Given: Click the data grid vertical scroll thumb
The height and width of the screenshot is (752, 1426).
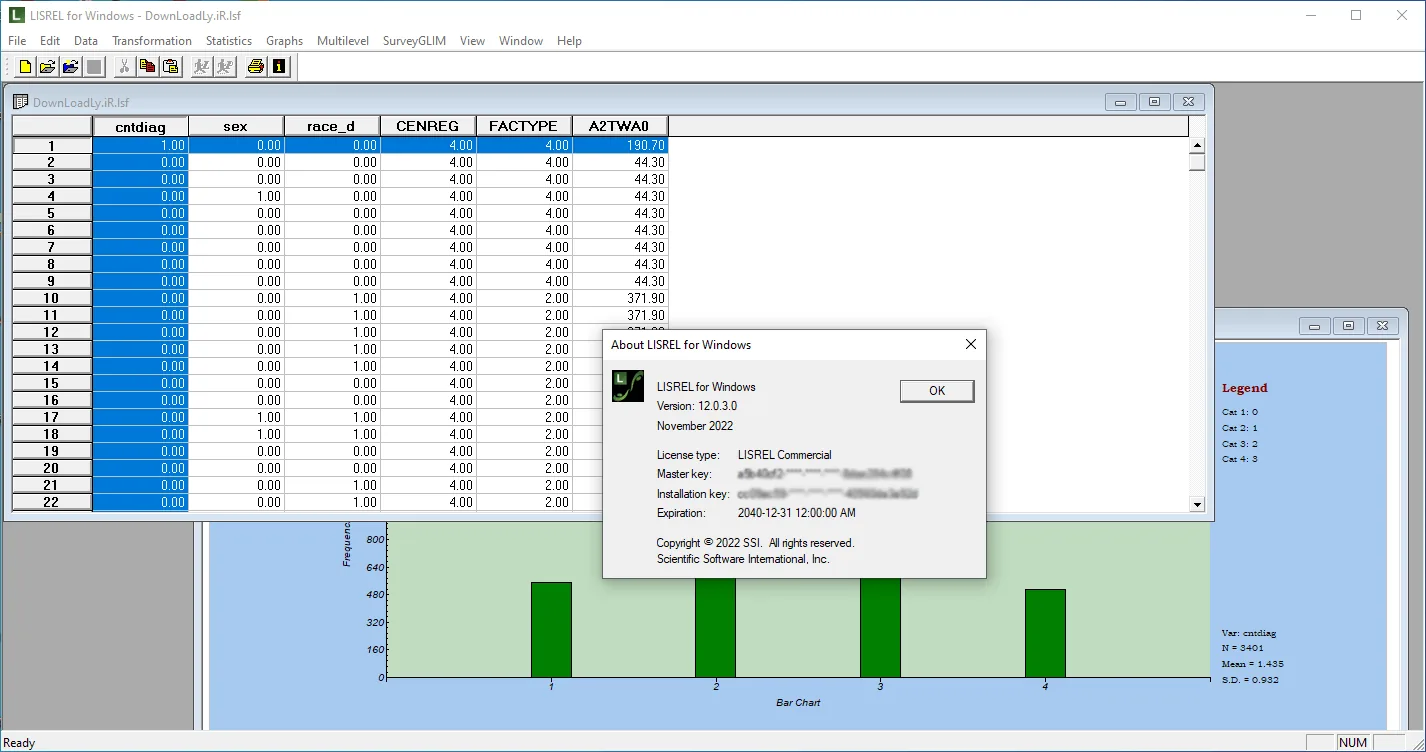Looking at the screenshot, I should pyautogui.click(x=1197, y=162).
